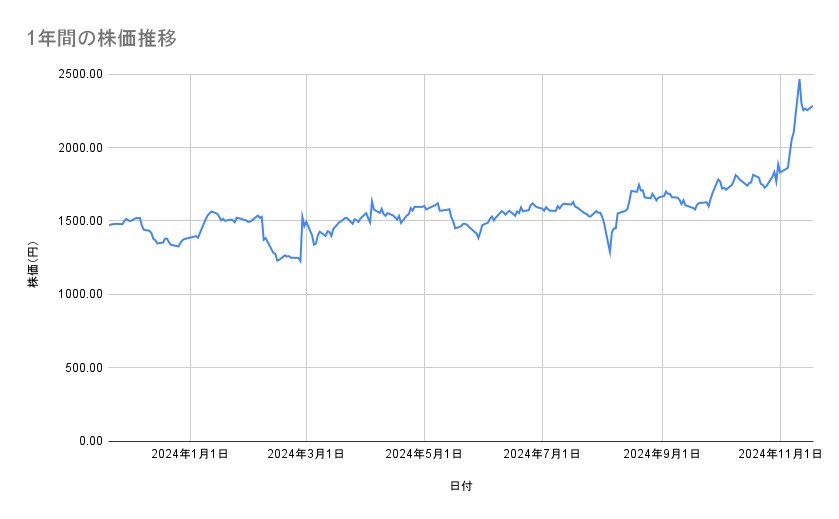Screen dimensions: 839x519
Task: Click the leftmost start of the price line
Action: (109, 225)
